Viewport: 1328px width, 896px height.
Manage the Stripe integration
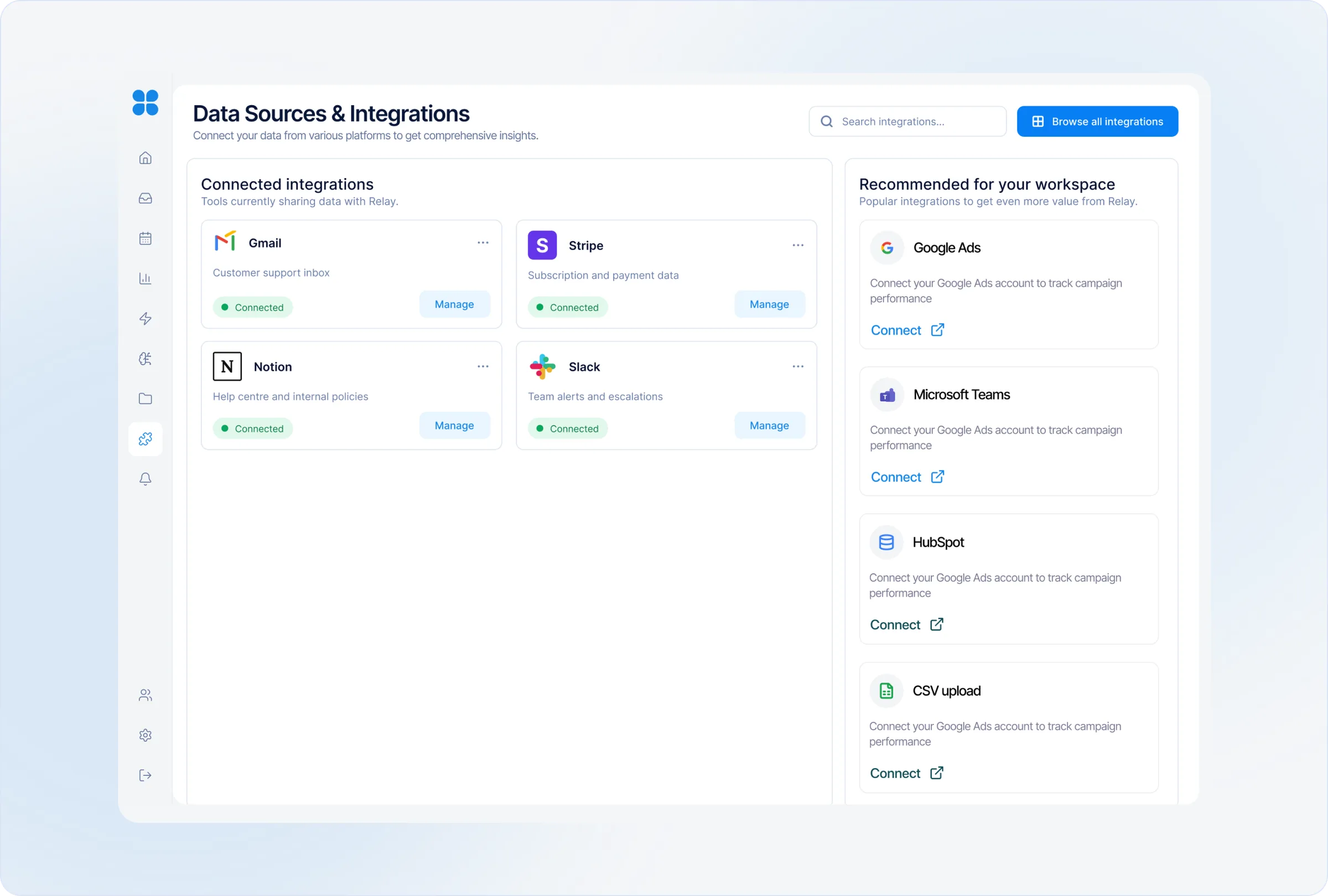pos(769,304)
